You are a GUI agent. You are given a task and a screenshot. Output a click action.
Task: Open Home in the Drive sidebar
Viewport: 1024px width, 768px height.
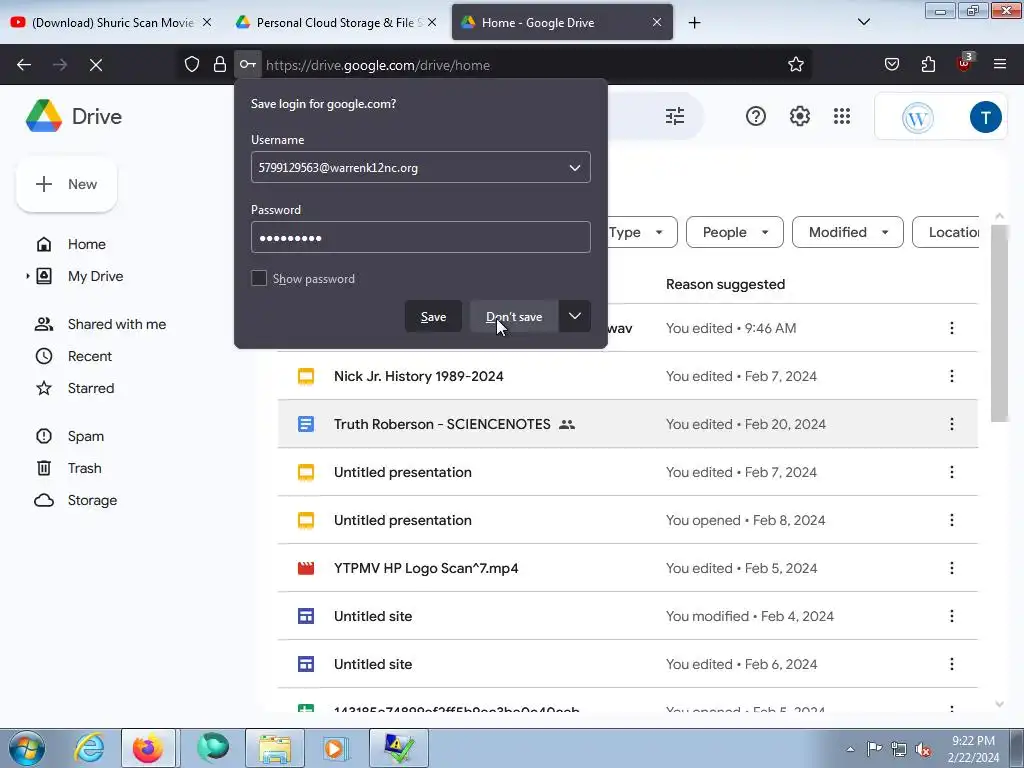point(86,244)
